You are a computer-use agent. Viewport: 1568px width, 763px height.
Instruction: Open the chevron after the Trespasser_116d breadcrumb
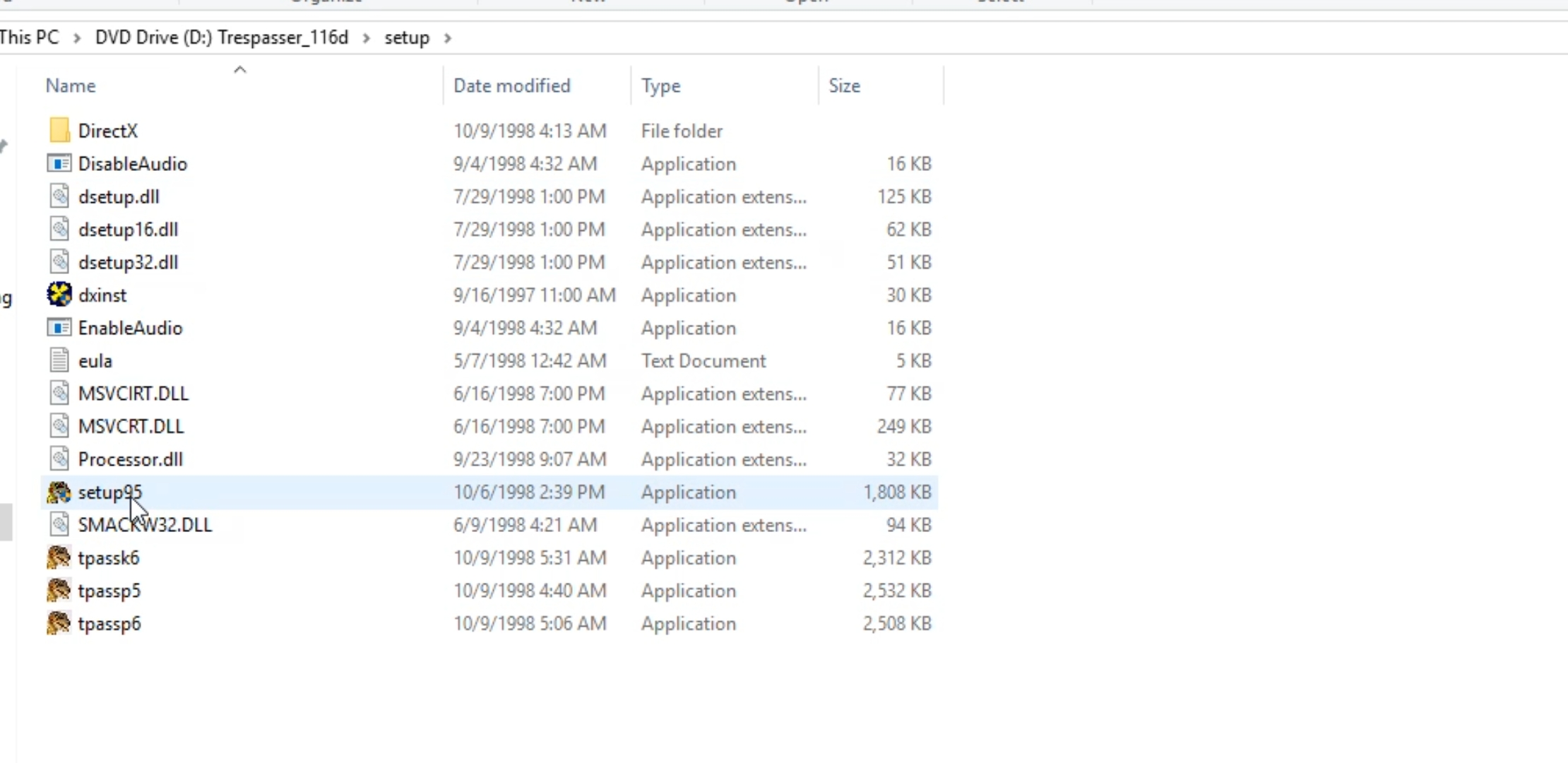(366, 37)
